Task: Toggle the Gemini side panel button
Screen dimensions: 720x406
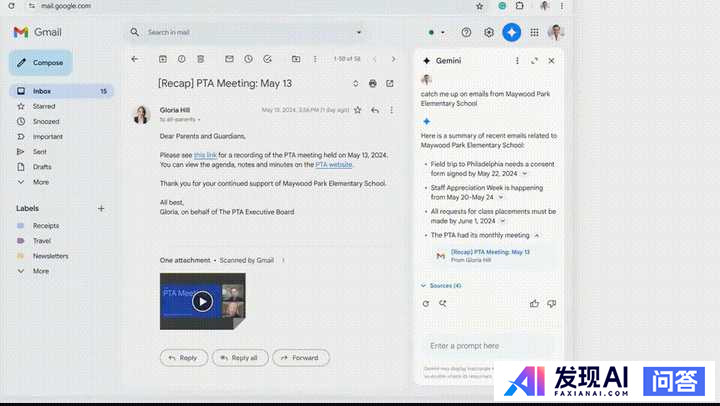Action: (x=512, y=32)
